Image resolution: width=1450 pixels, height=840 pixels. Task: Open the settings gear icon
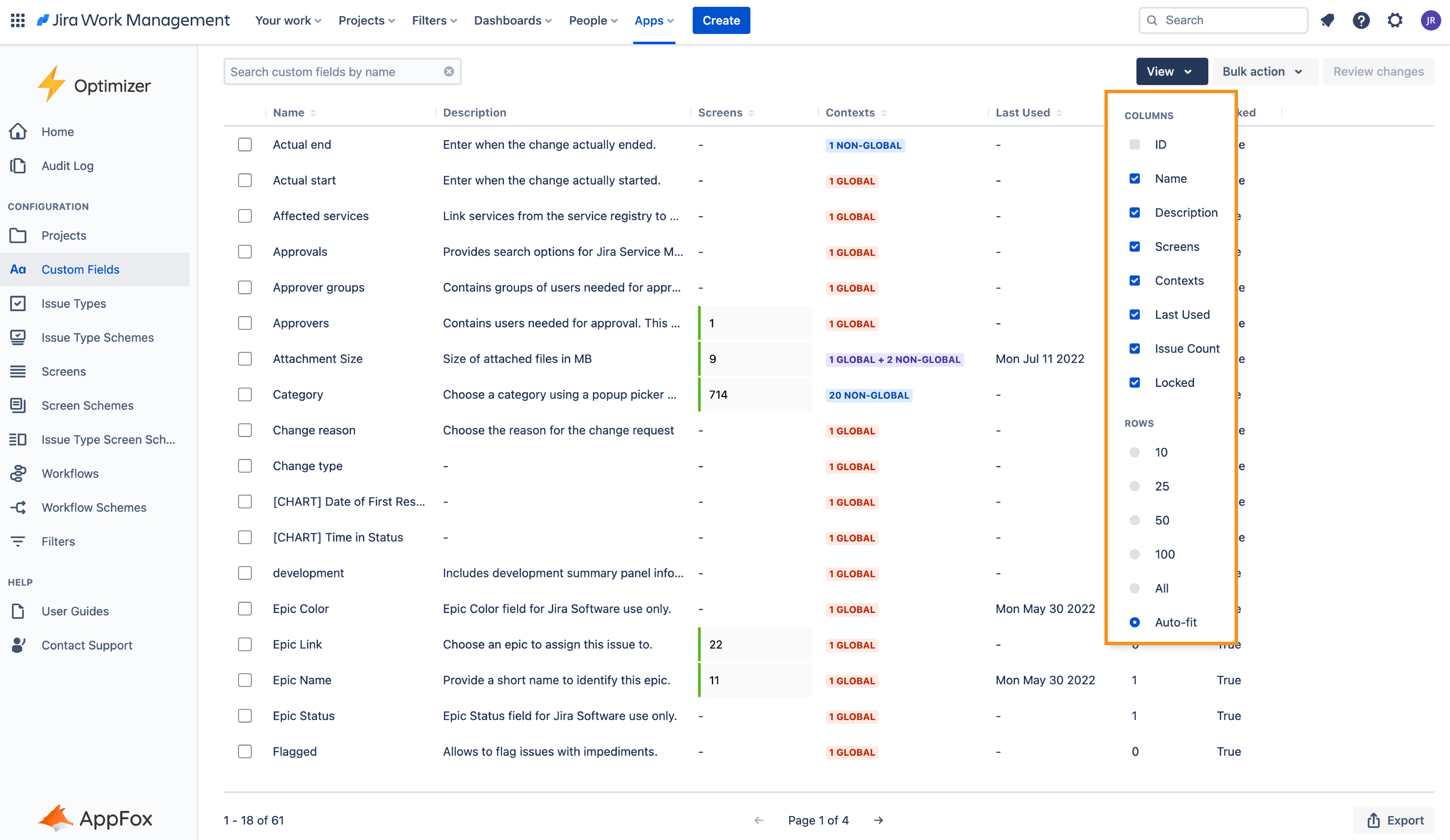tap(1395, 20)
